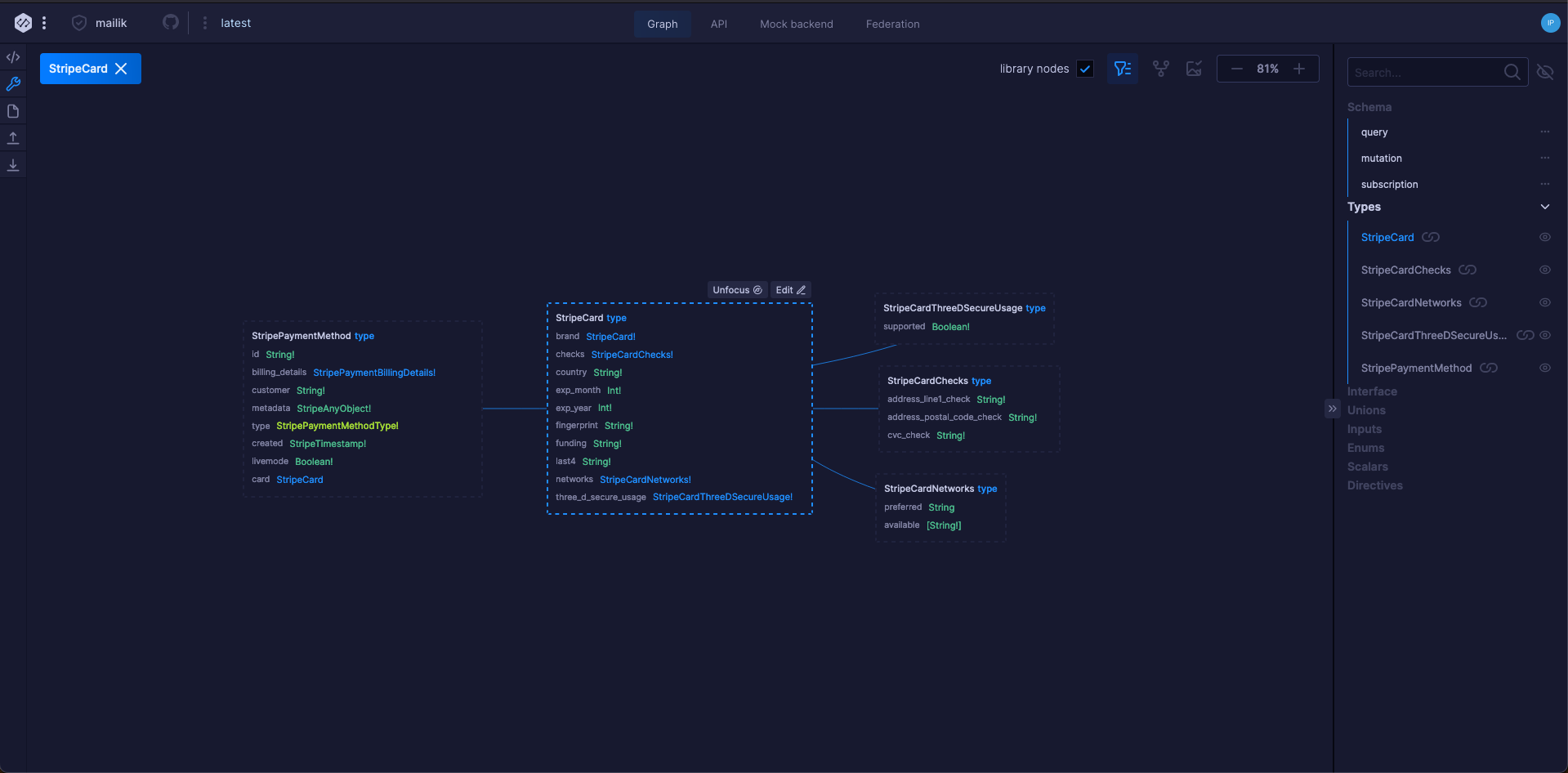Click the link icon beside StripePaymentMethod

pos(1489,368)
